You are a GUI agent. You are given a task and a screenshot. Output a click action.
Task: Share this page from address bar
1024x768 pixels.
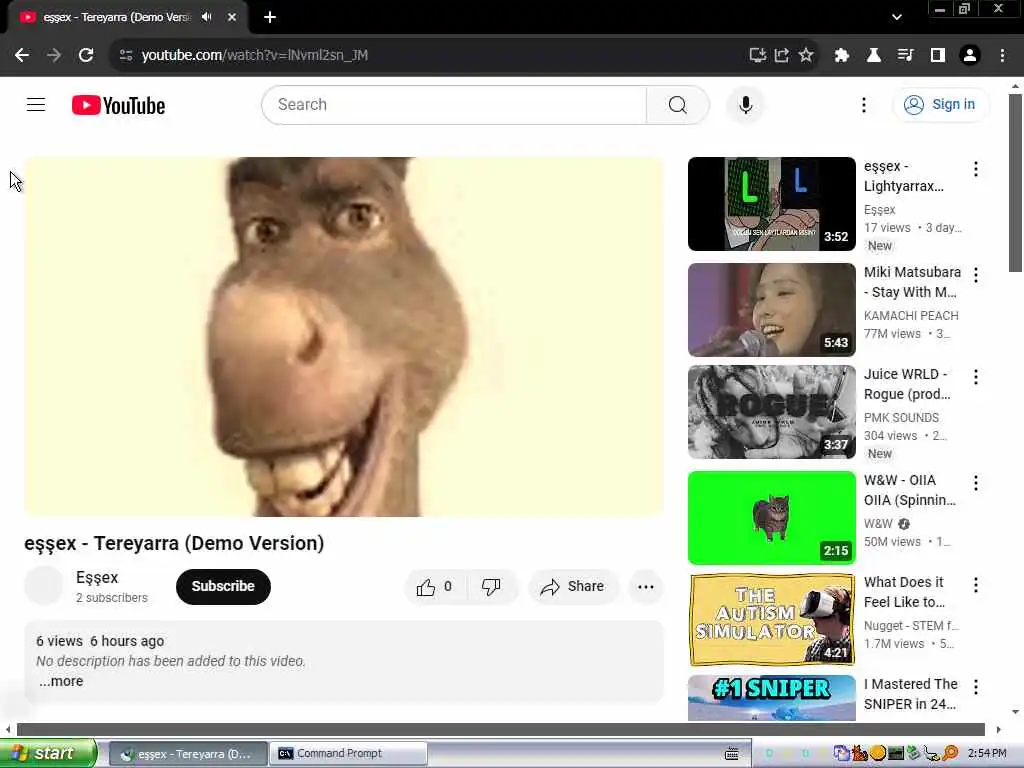tap(782, 55)
